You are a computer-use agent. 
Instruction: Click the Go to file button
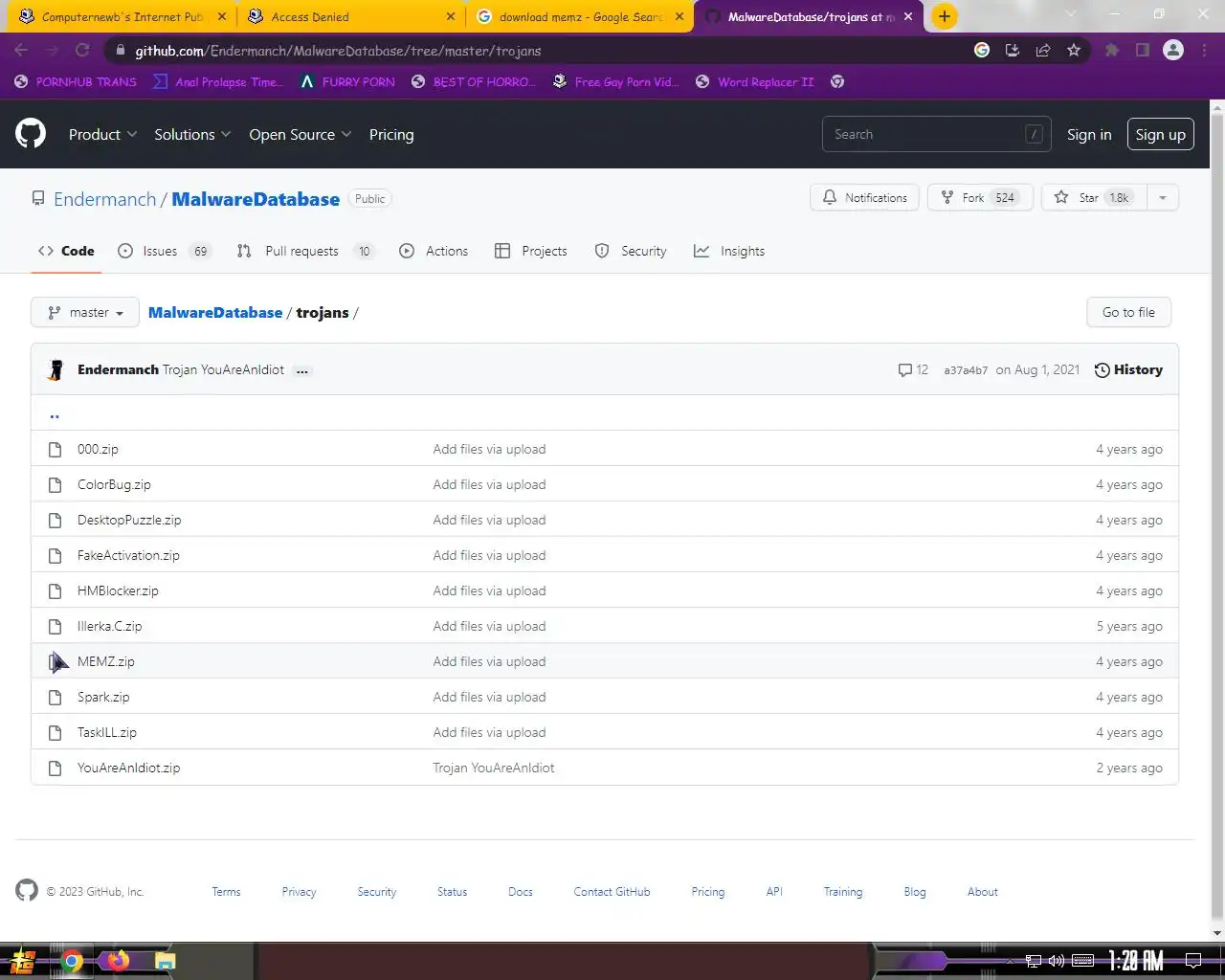click(1128, 312)
